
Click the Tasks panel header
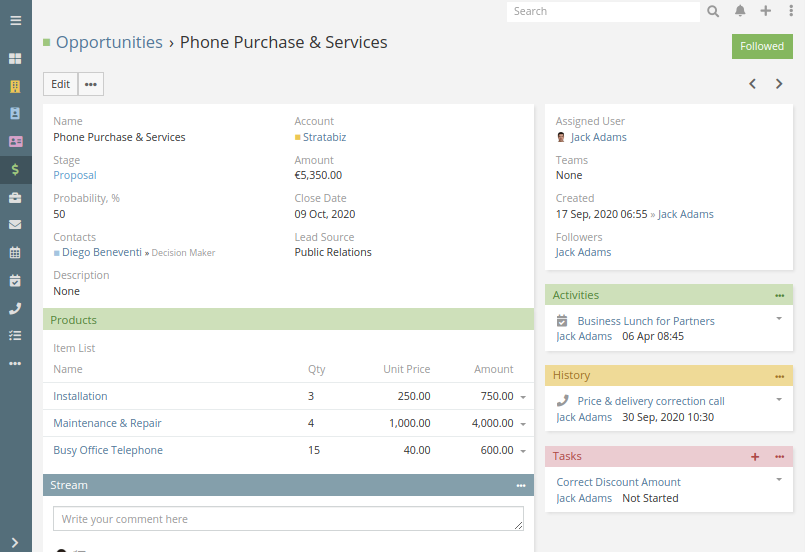tap(668, 456)
